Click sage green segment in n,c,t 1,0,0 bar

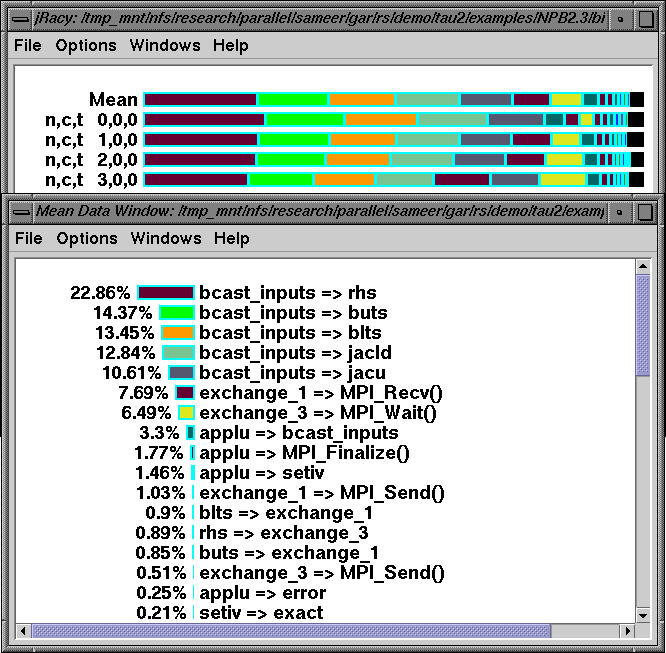click(428, 140)
